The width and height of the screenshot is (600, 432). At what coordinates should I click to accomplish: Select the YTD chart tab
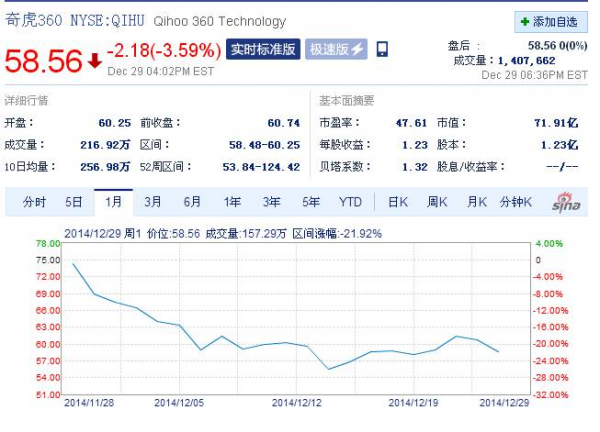350,202
